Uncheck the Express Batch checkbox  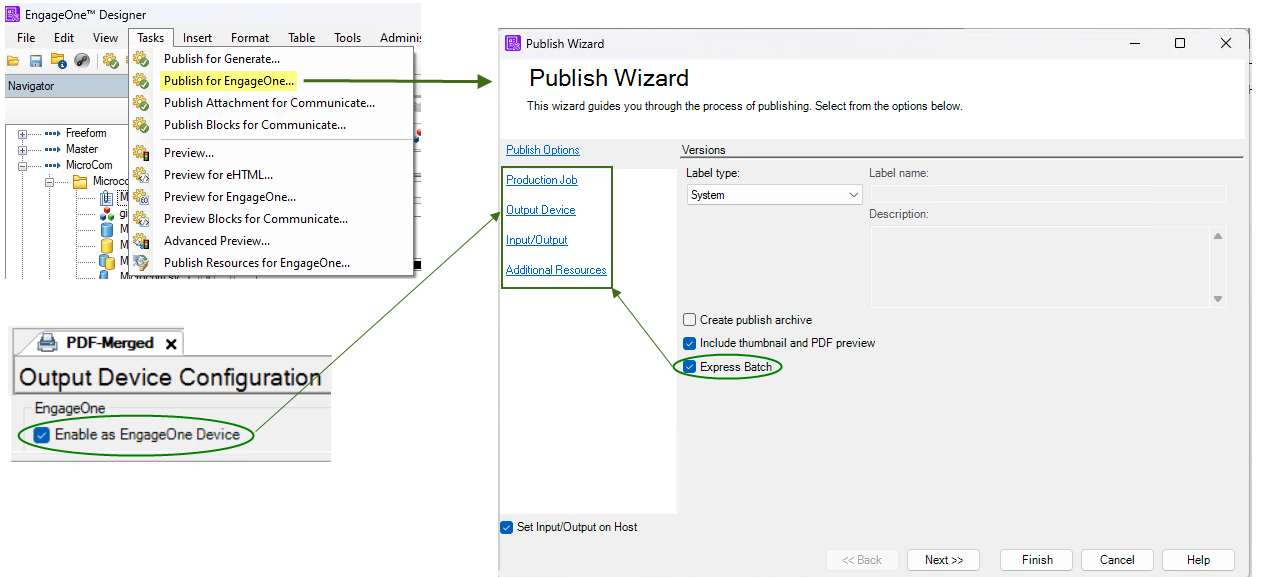click(689, 367)
